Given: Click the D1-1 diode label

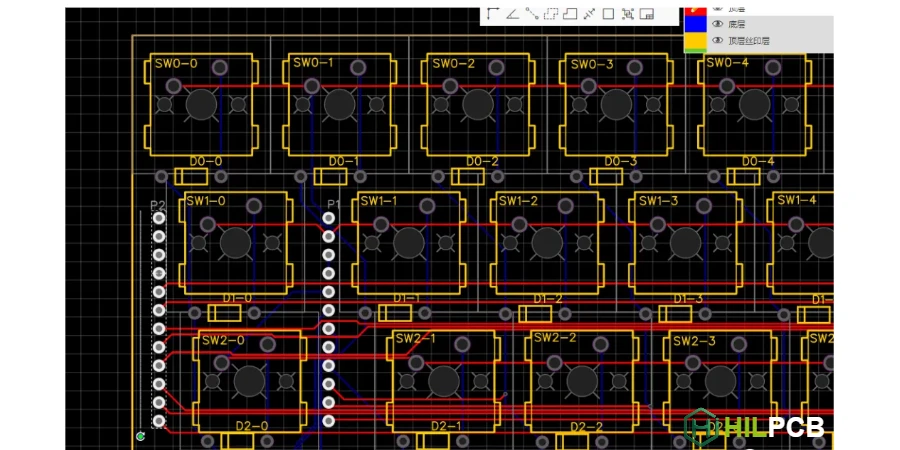Looking at the screenshot, I should pos(406,298).
